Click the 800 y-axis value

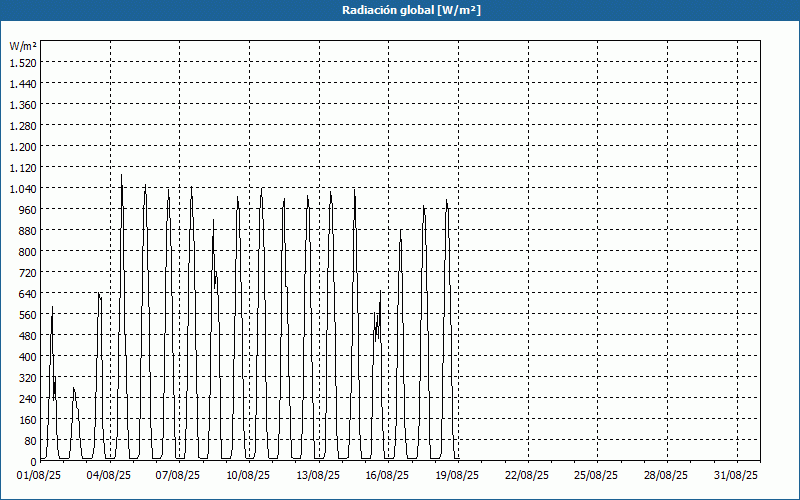click(x=28, y=252)
